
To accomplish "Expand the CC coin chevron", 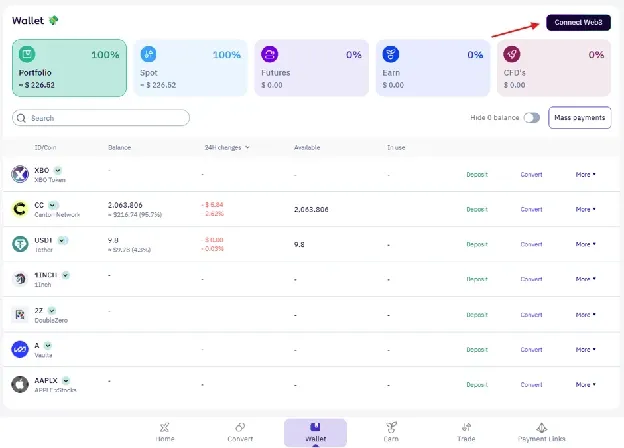I will [x=52, y=205].
